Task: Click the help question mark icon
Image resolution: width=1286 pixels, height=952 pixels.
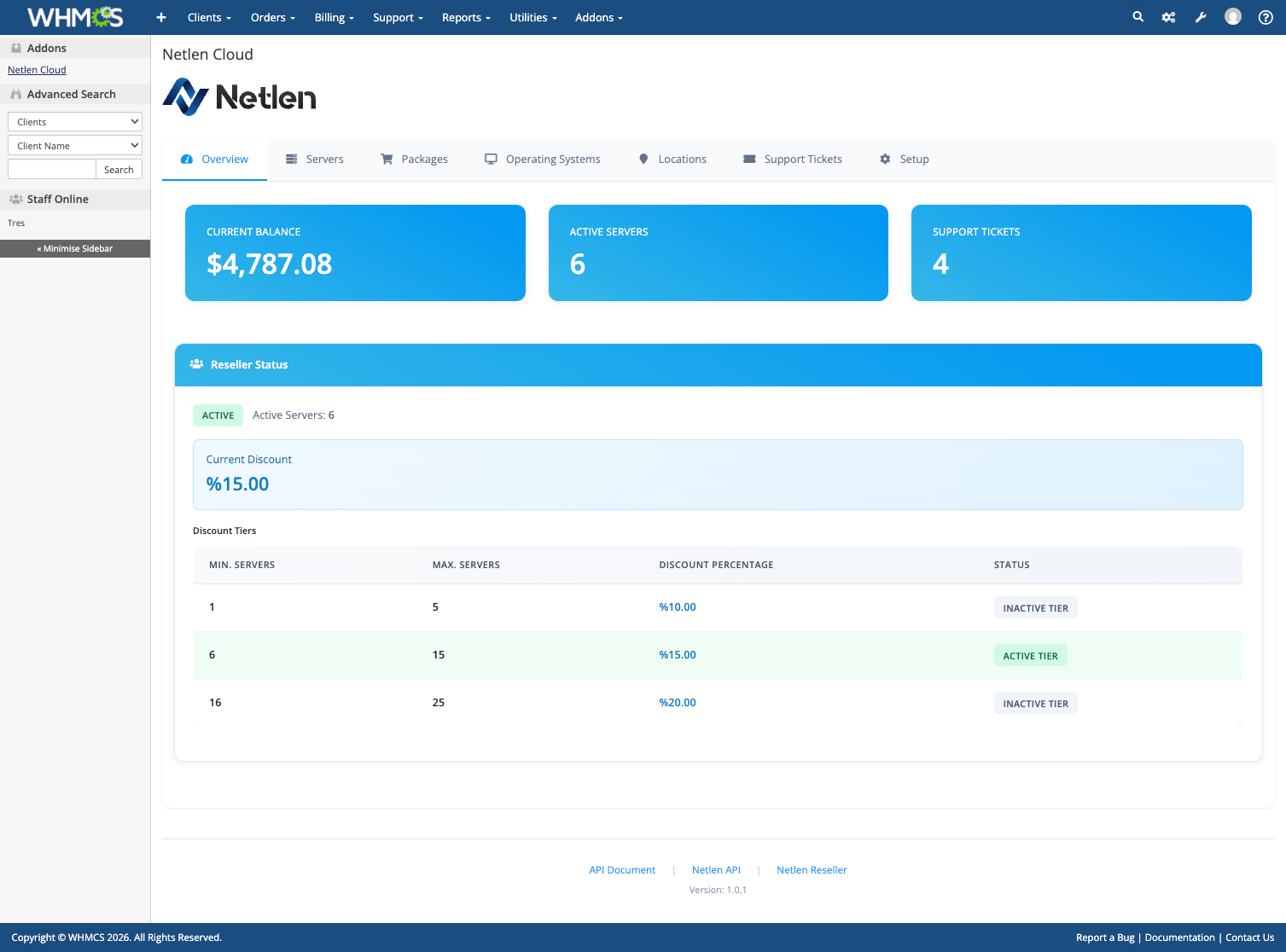Action: pos(1266,17)
